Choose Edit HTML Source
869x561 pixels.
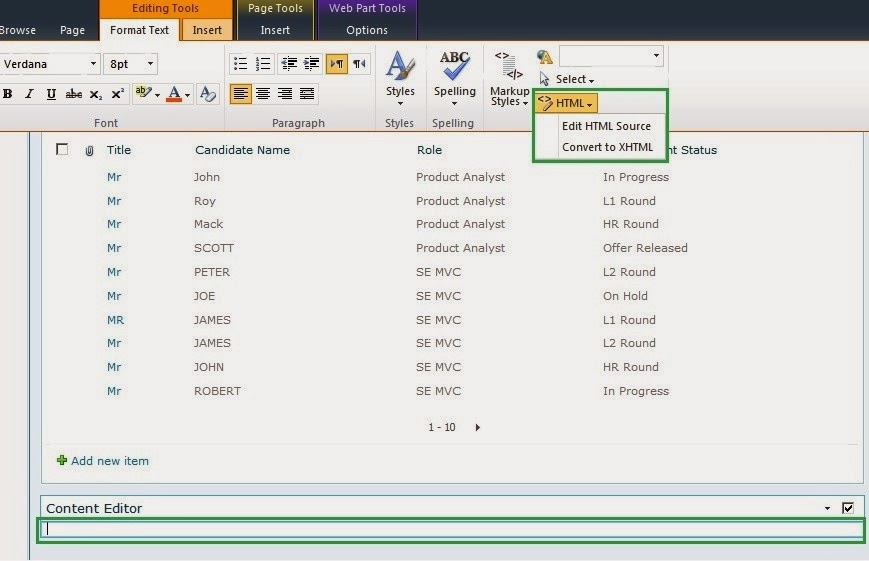point(606,126)
